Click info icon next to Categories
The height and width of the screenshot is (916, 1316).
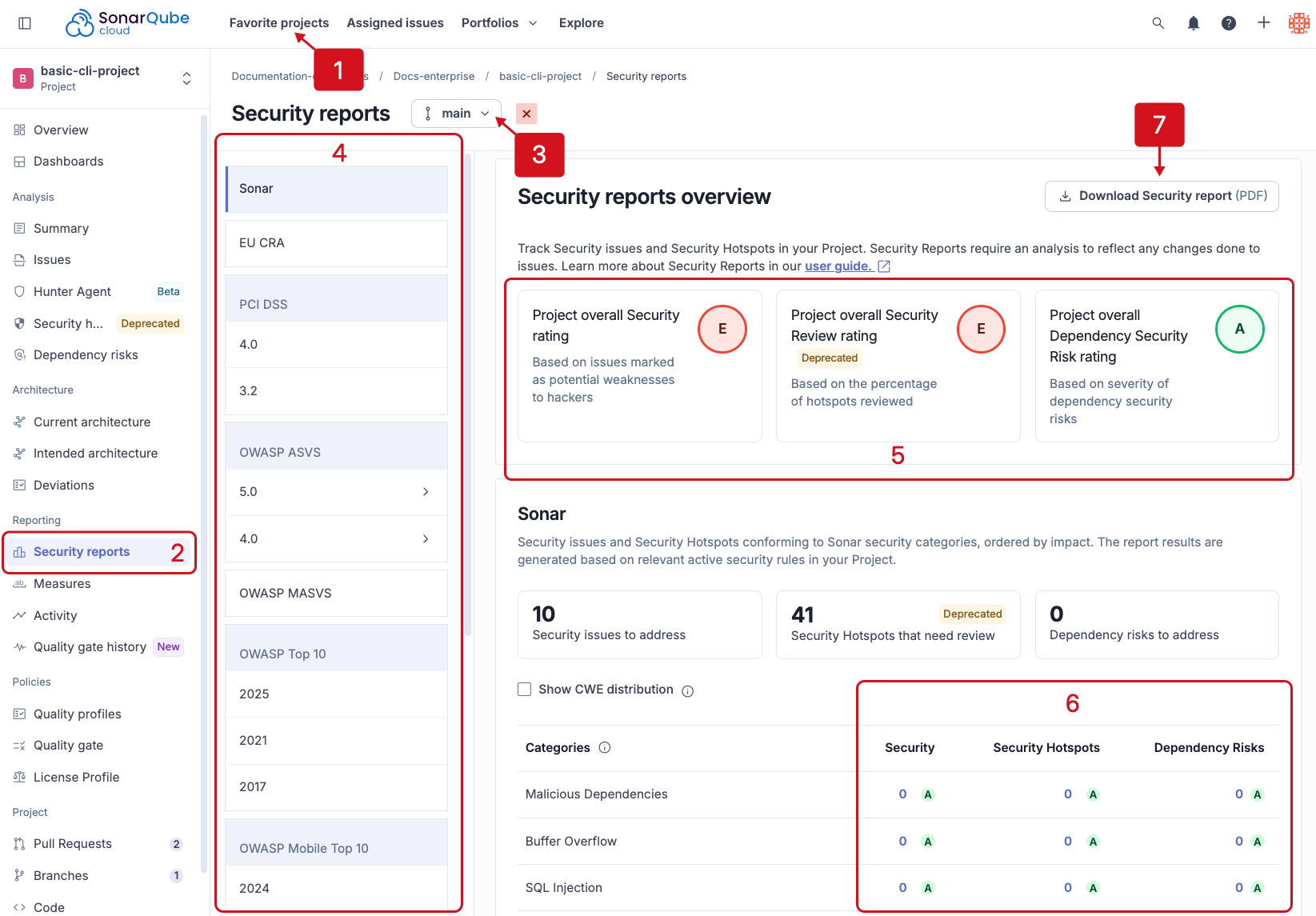click(x=605, y=748)
